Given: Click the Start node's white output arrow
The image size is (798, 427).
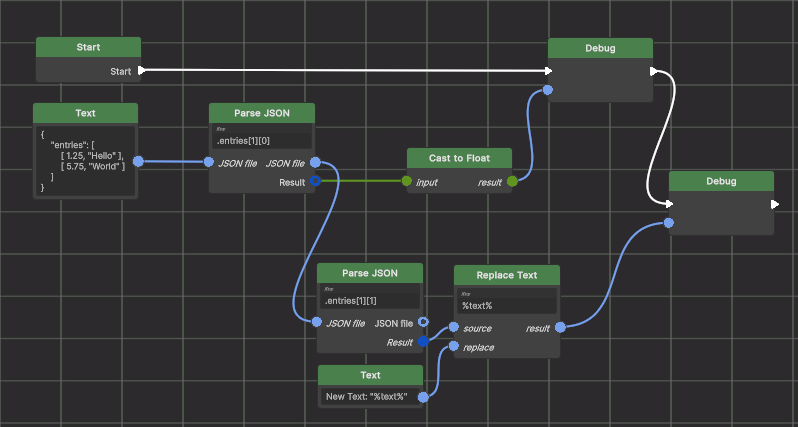Looking at the screenshot, I should (141, 71).
